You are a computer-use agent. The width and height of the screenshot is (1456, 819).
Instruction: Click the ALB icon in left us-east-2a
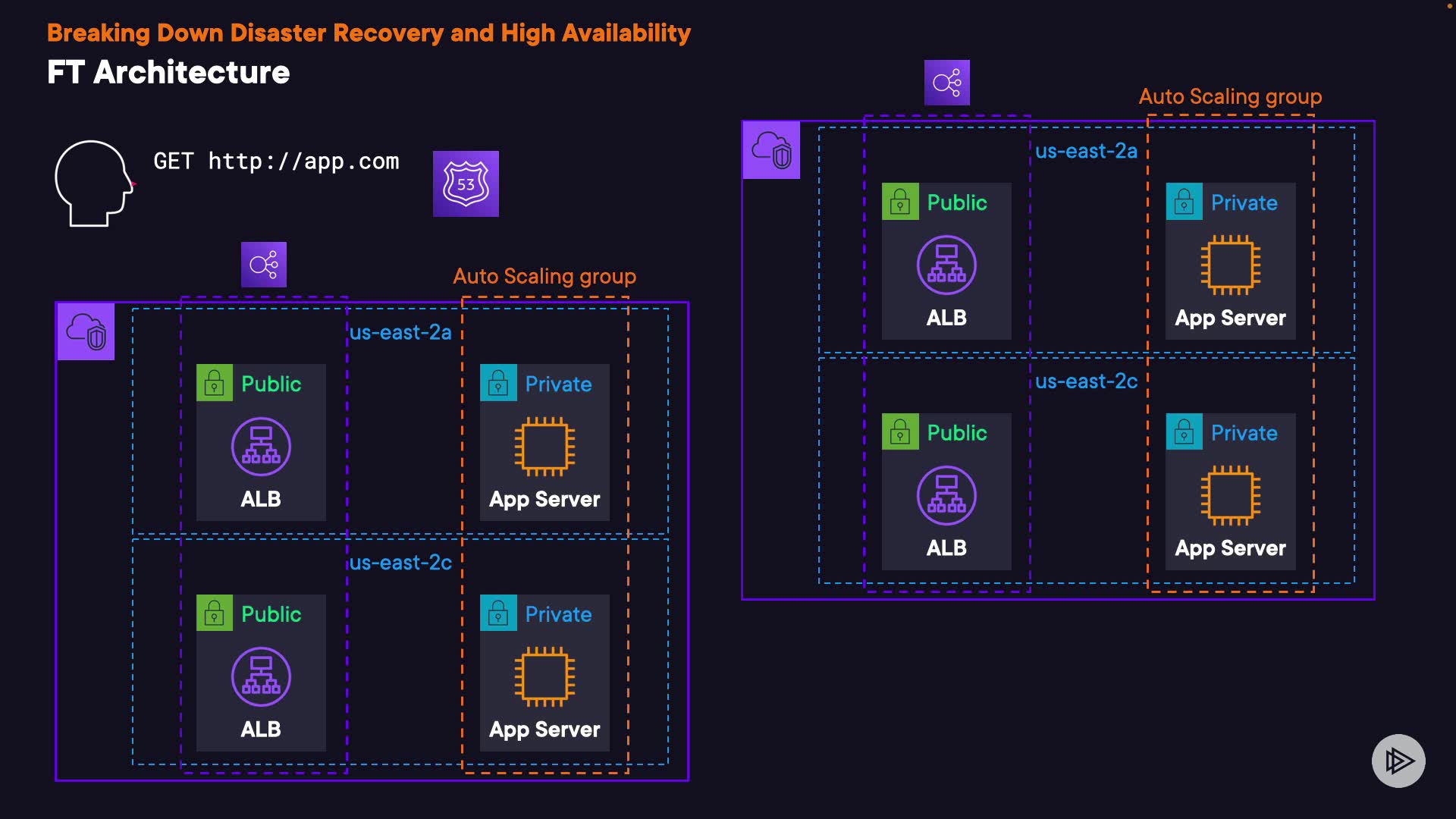pyautogui.click(x=261, y=447)
